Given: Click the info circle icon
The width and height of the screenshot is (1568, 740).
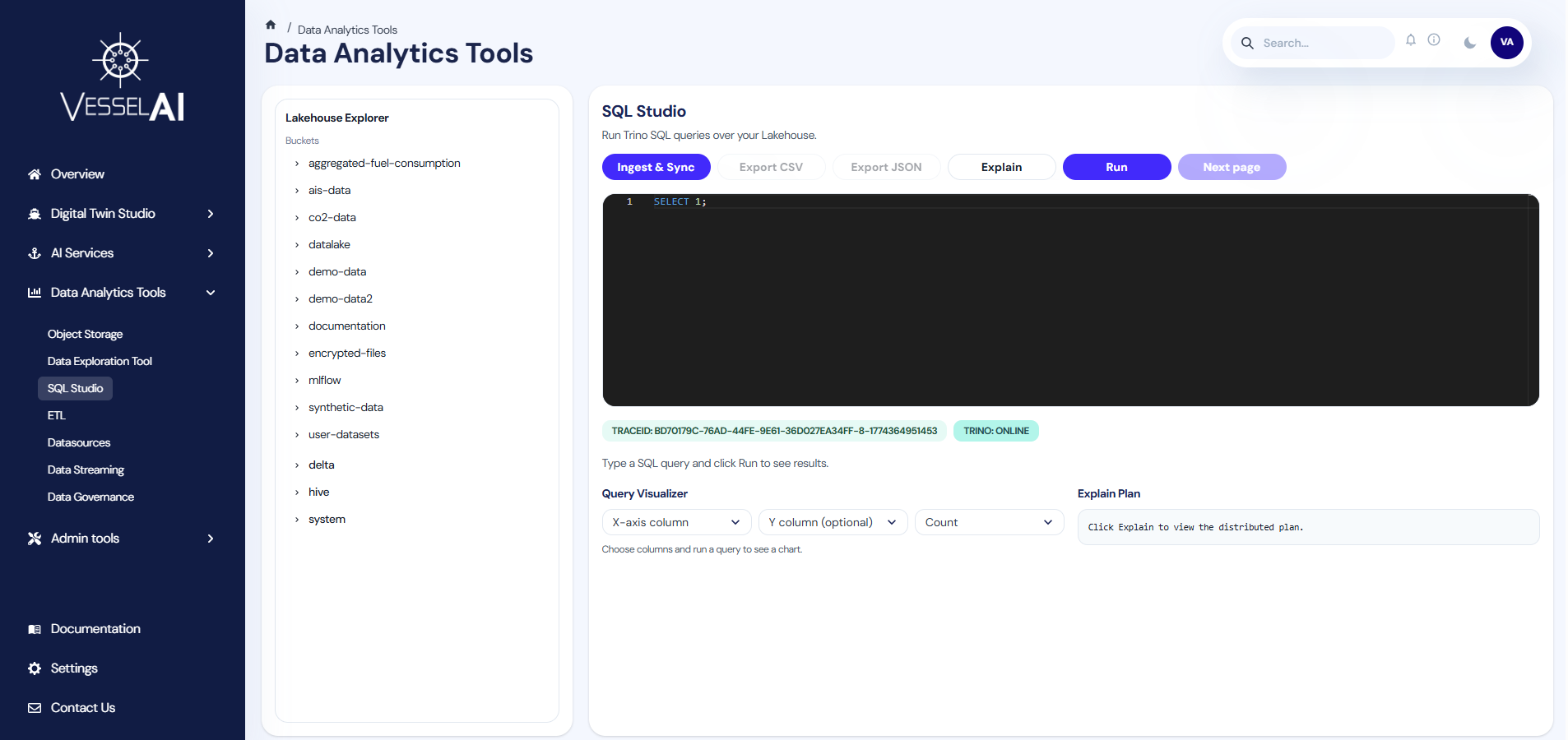Looking at the screenshot, I should (1434, 40).
